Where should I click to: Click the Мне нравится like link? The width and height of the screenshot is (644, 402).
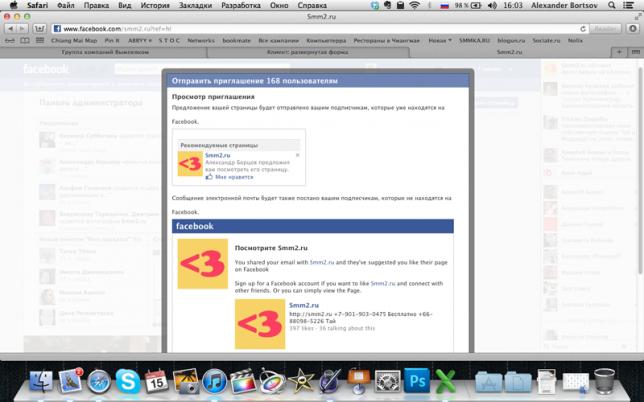point(234,177)
